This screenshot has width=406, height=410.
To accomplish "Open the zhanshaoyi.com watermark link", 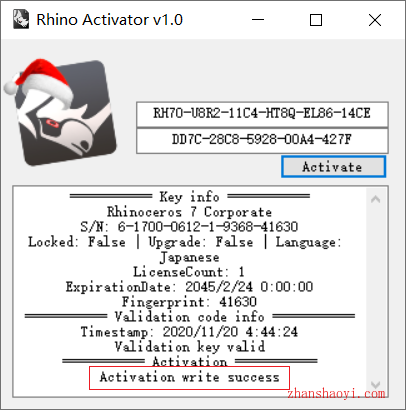I will pyautogui.click(x=336, y=394).
